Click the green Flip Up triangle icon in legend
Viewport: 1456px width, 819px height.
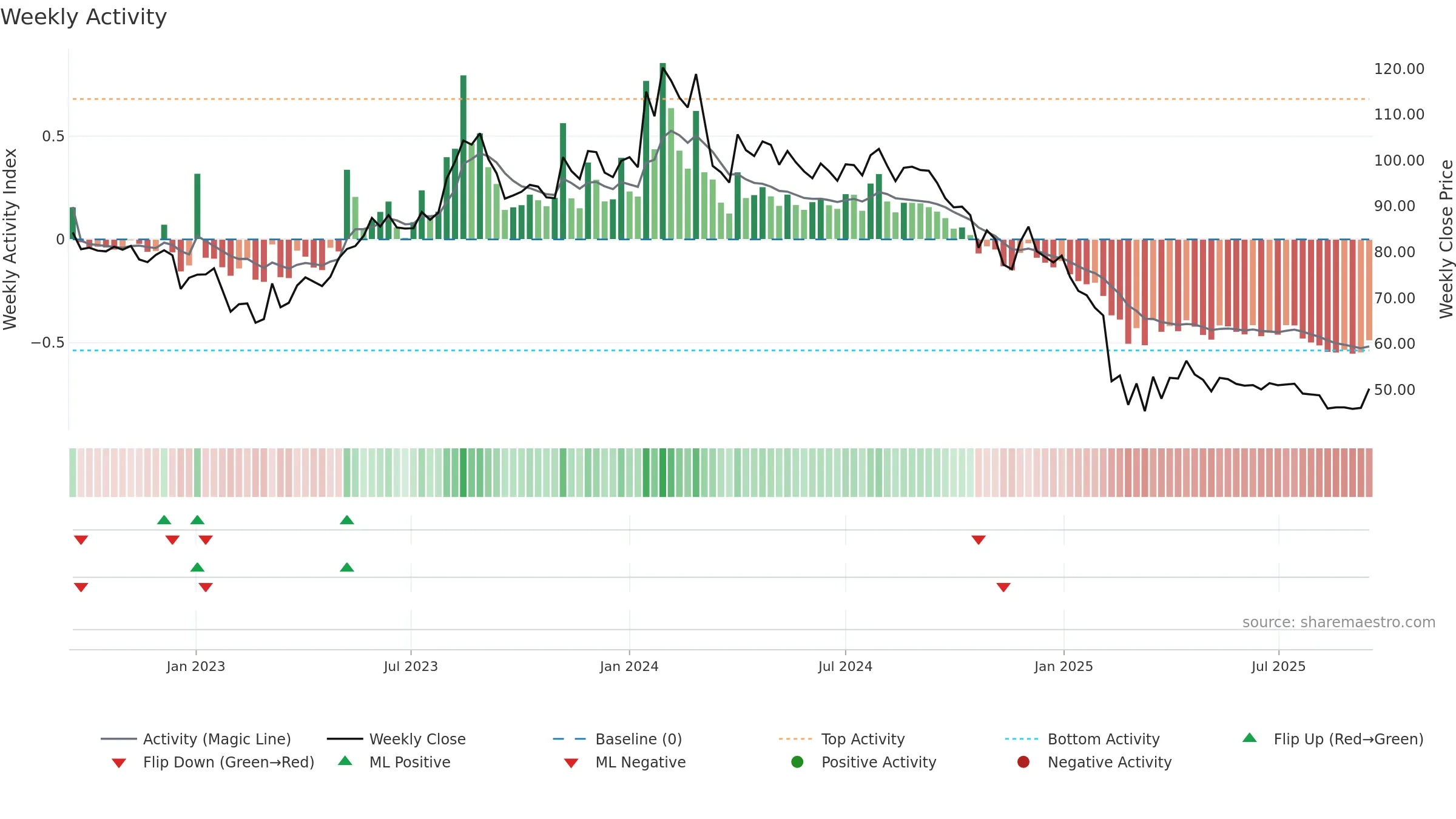pos(1250,738)
